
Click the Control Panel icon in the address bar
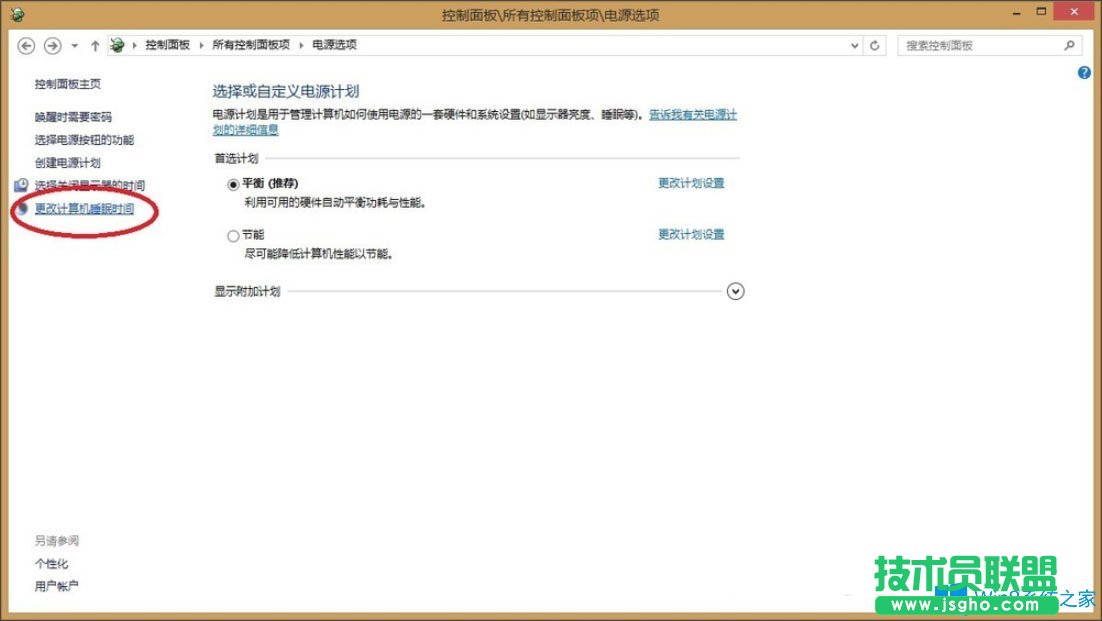117,45
